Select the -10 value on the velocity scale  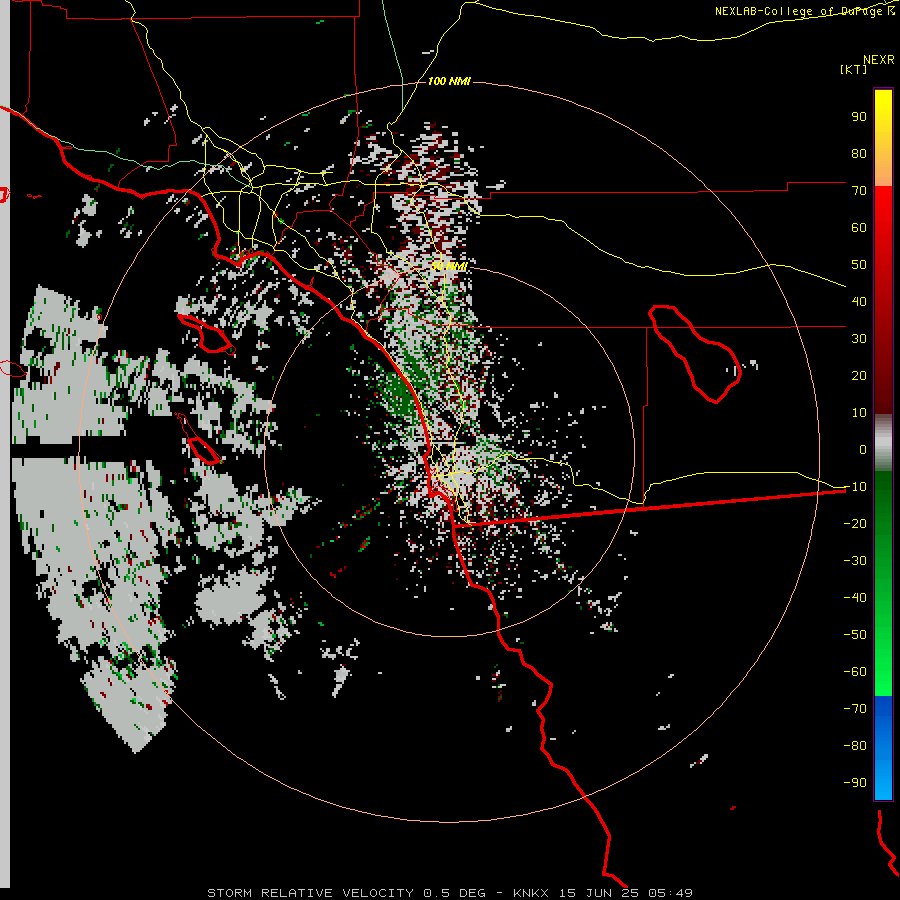(855, 487)
